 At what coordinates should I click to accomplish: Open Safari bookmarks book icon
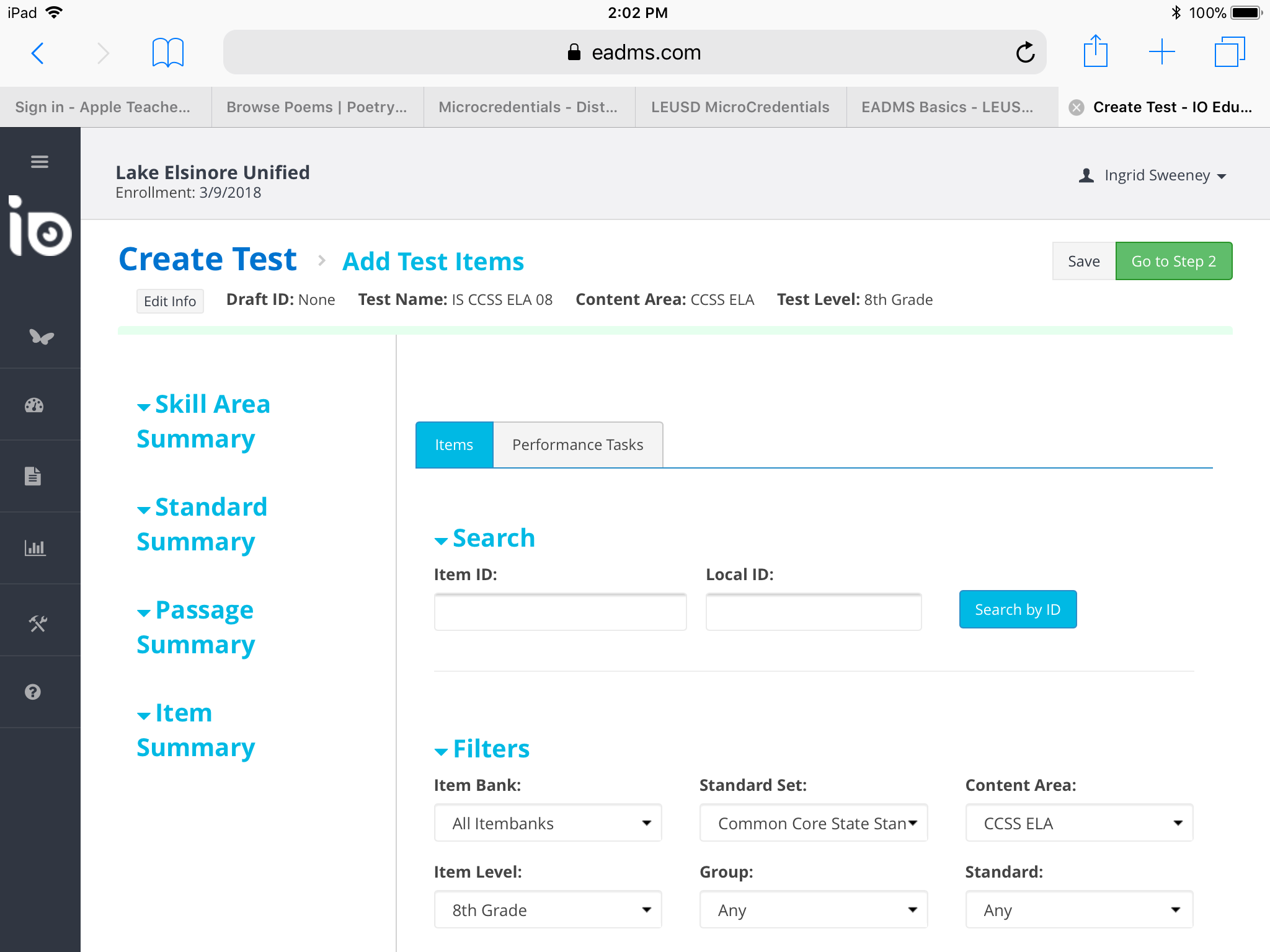tap(167, 53)
